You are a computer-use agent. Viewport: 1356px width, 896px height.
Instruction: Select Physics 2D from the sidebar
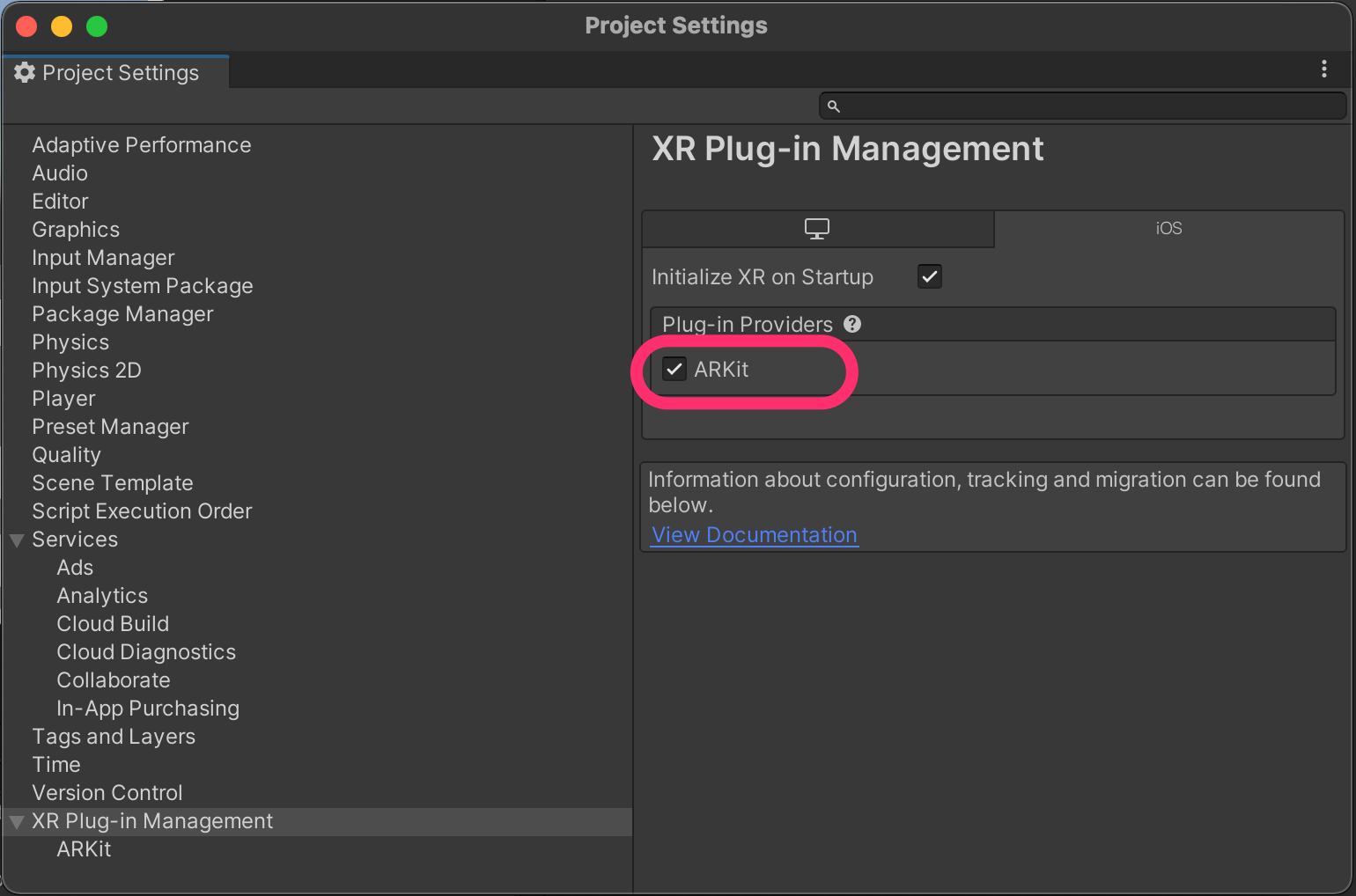click(86, 370)
